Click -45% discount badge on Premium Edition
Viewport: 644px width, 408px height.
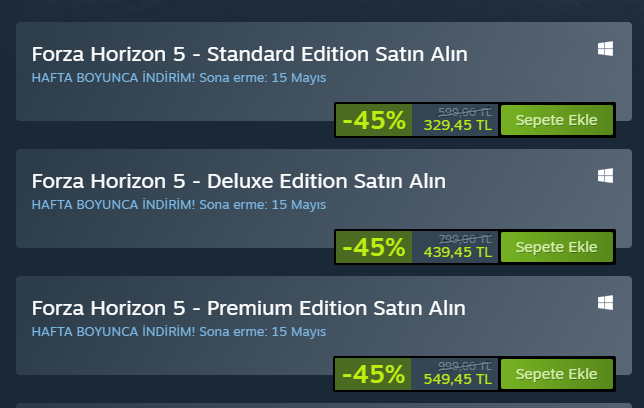tap(373, 374)
